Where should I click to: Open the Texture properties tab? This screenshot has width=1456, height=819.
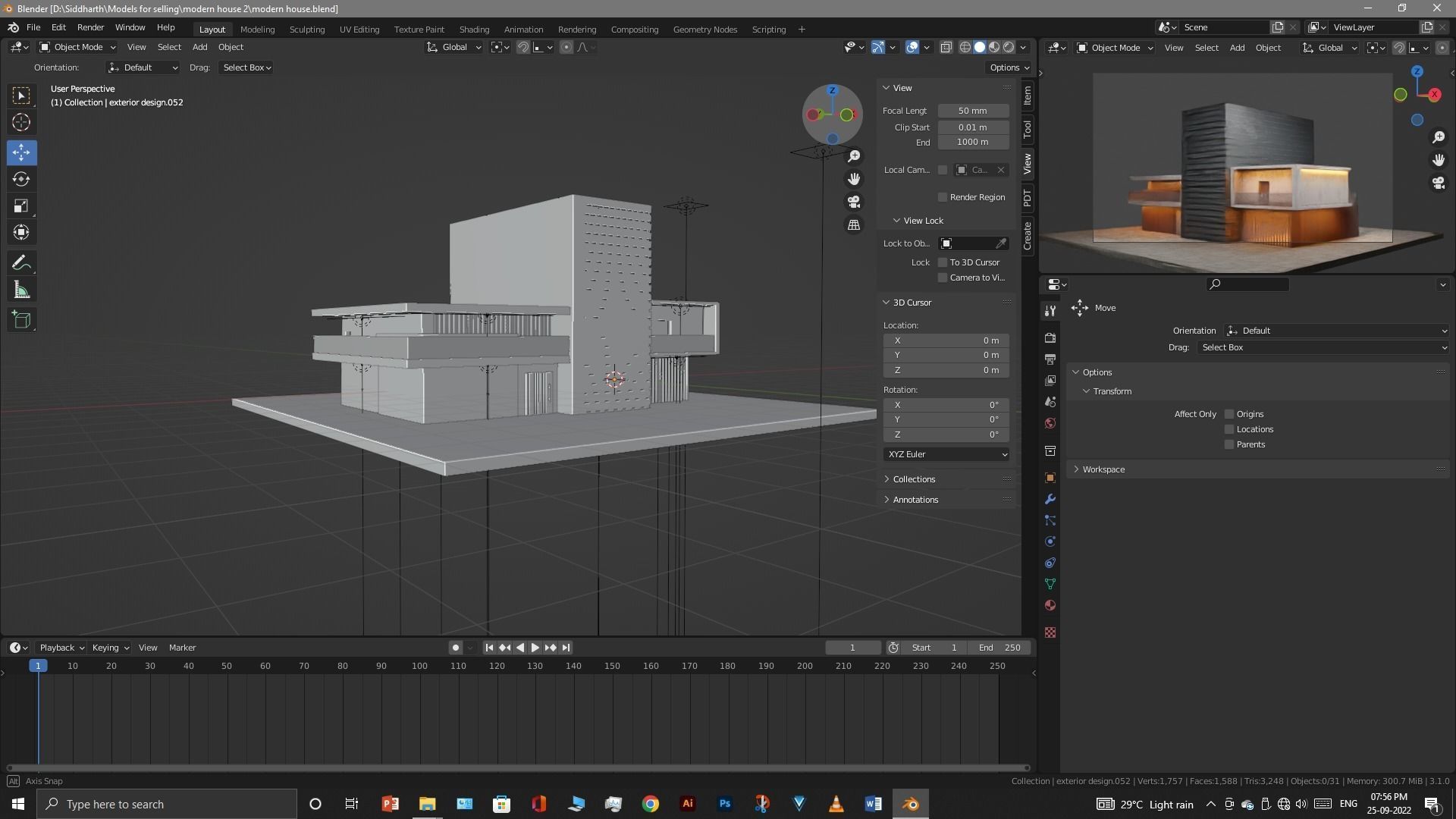1050,632
